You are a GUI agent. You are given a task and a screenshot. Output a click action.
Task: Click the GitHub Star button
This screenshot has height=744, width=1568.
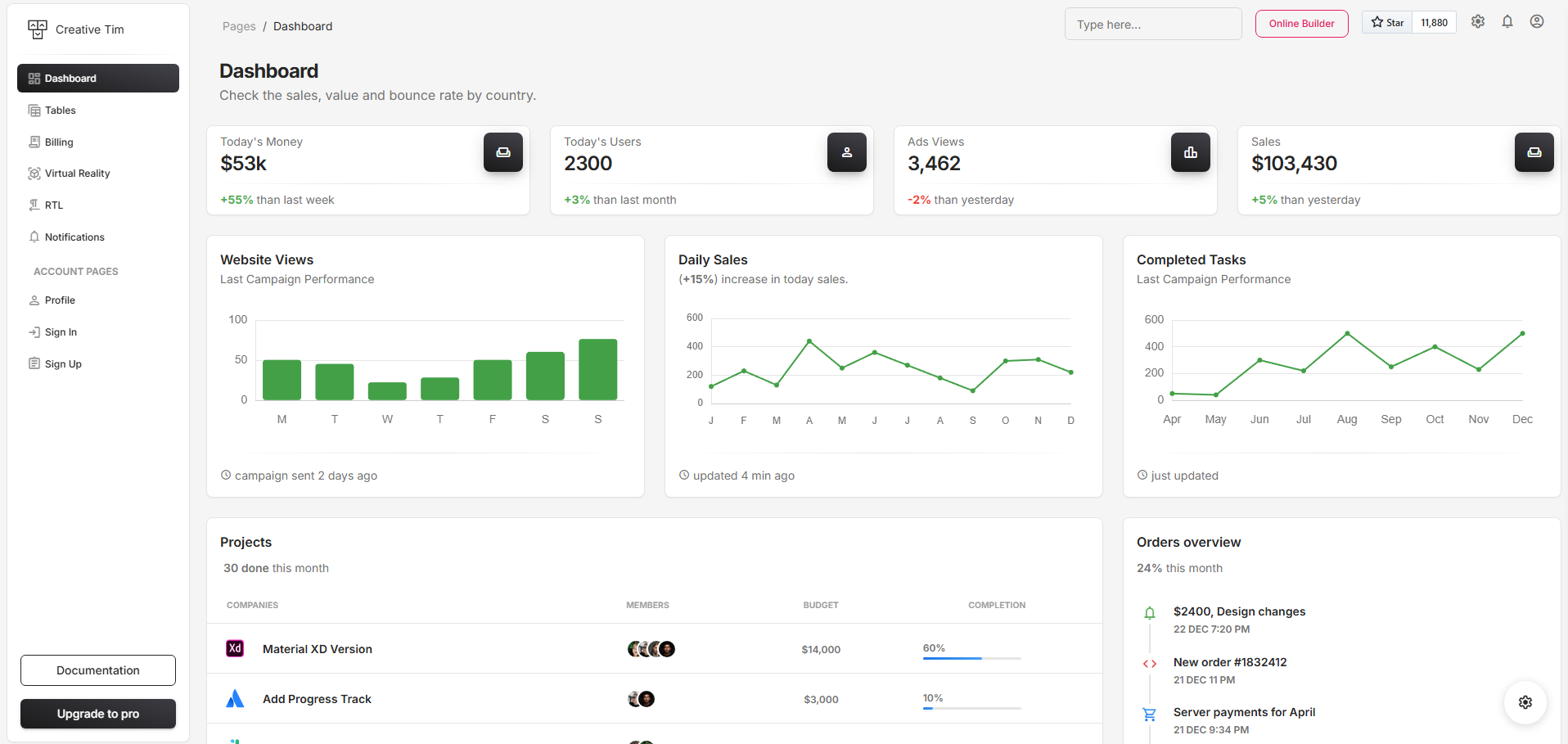(1387, 22)
